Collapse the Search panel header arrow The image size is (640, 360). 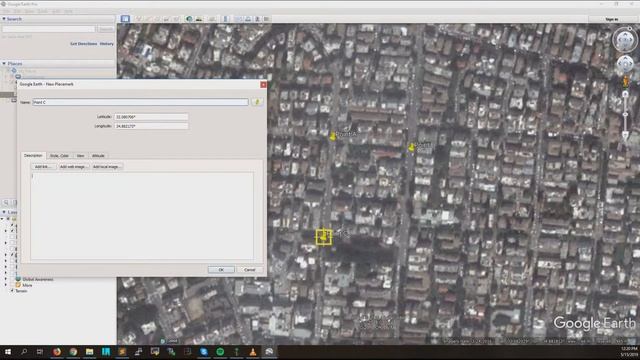(4, 19)
